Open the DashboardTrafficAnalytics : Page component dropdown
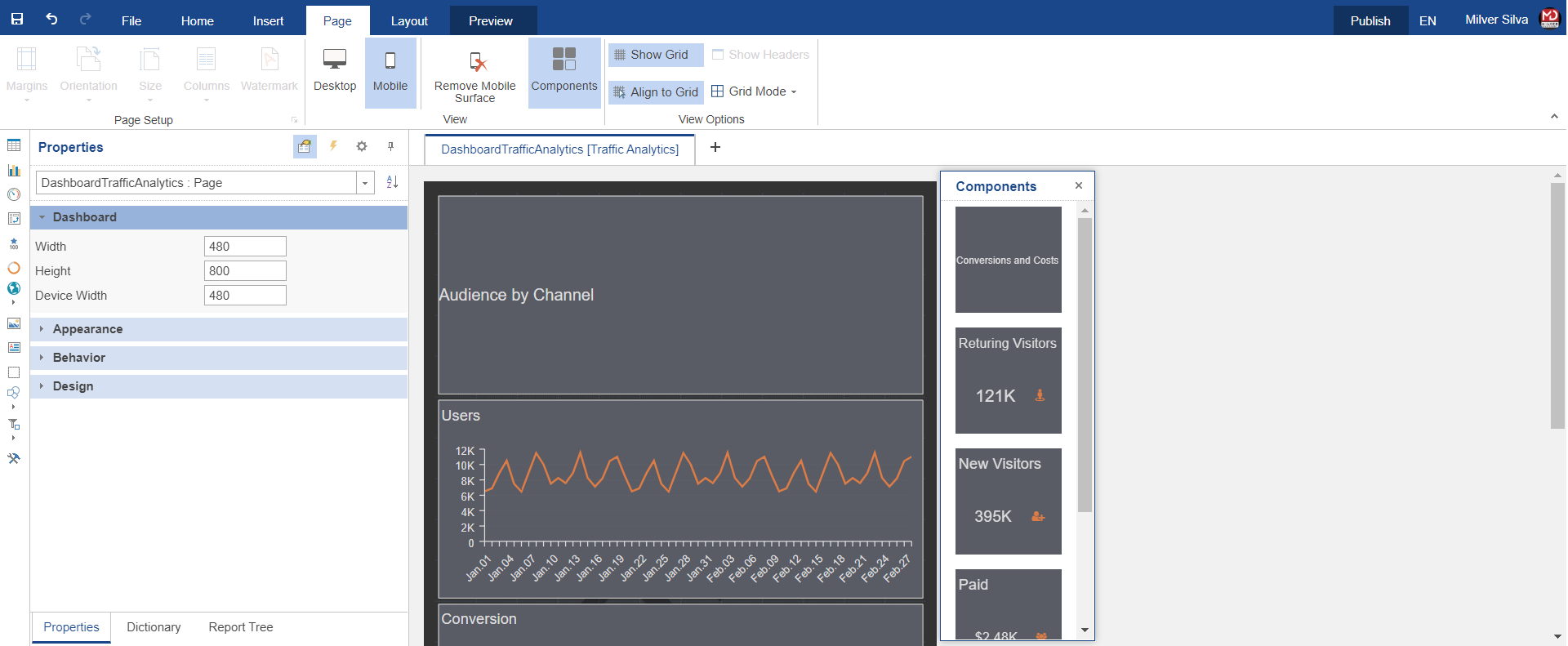 point(365,183)
